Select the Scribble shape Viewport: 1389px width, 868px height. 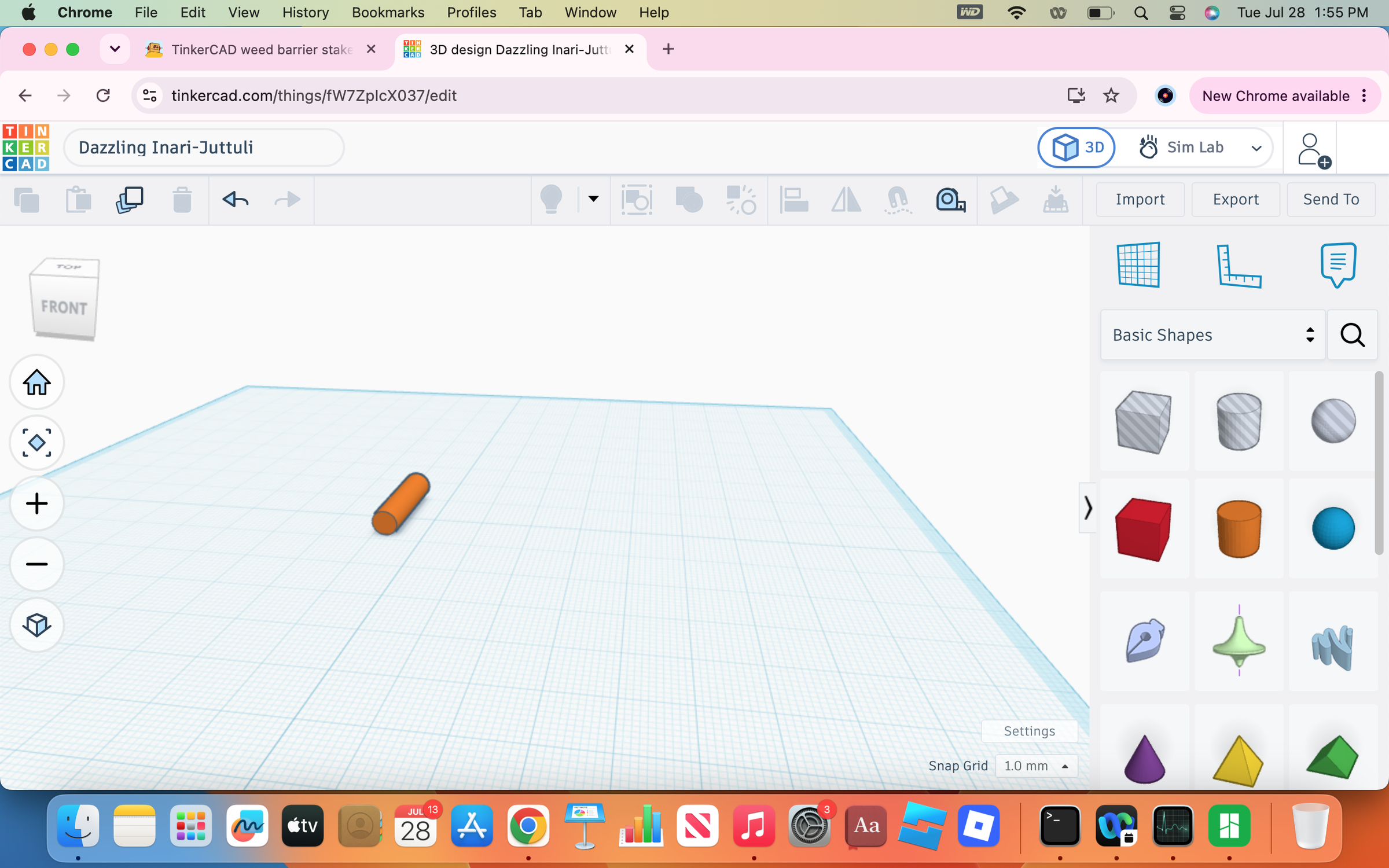1144,641
